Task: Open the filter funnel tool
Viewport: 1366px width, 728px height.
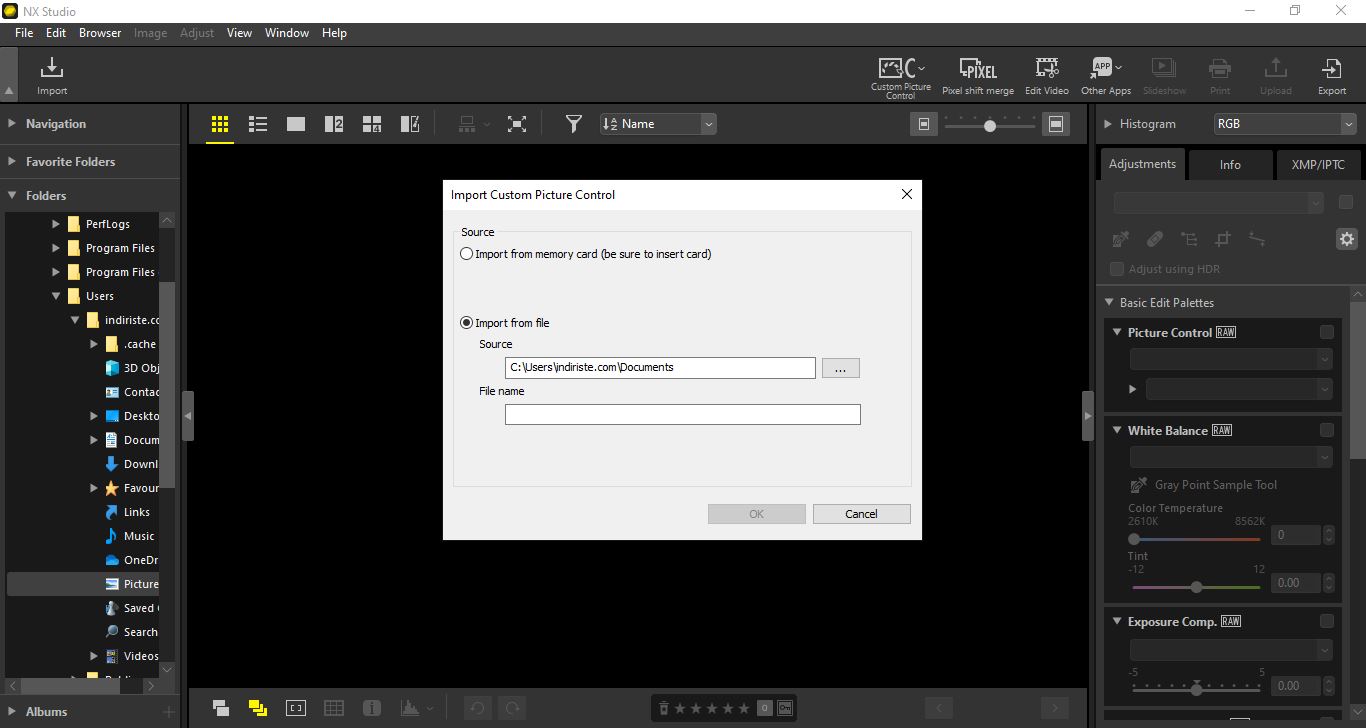Action: tap(573, 124)
